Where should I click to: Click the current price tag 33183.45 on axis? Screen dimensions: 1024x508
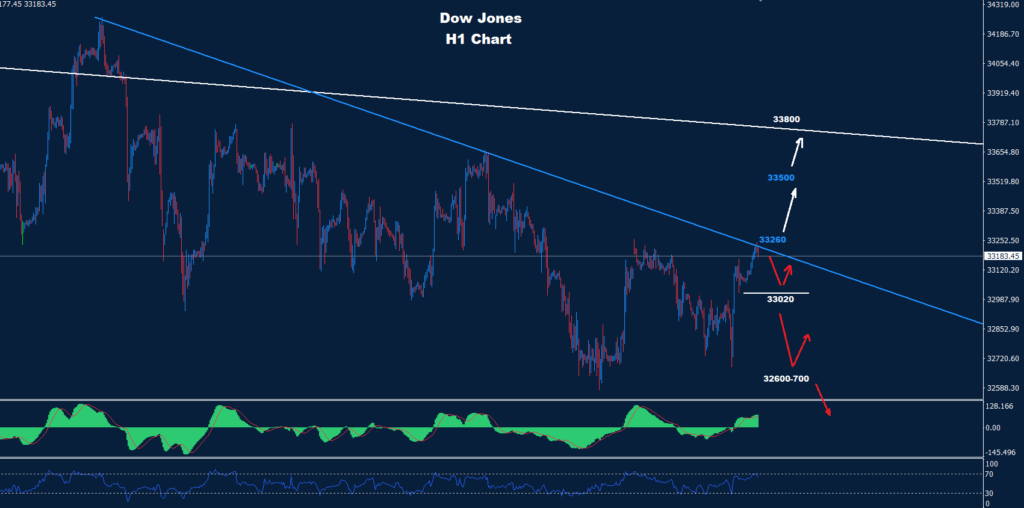[x=1002, y=257]
